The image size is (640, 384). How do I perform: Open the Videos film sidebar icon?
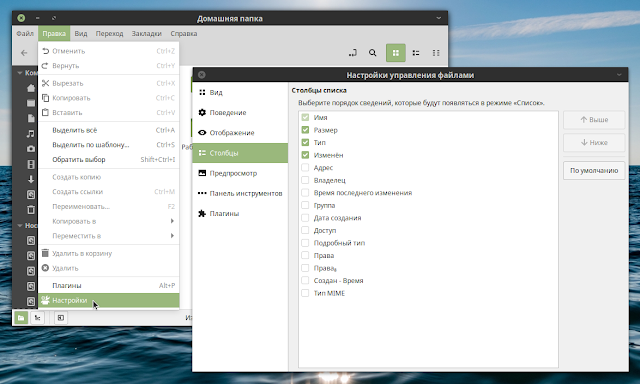coord(31,164)
